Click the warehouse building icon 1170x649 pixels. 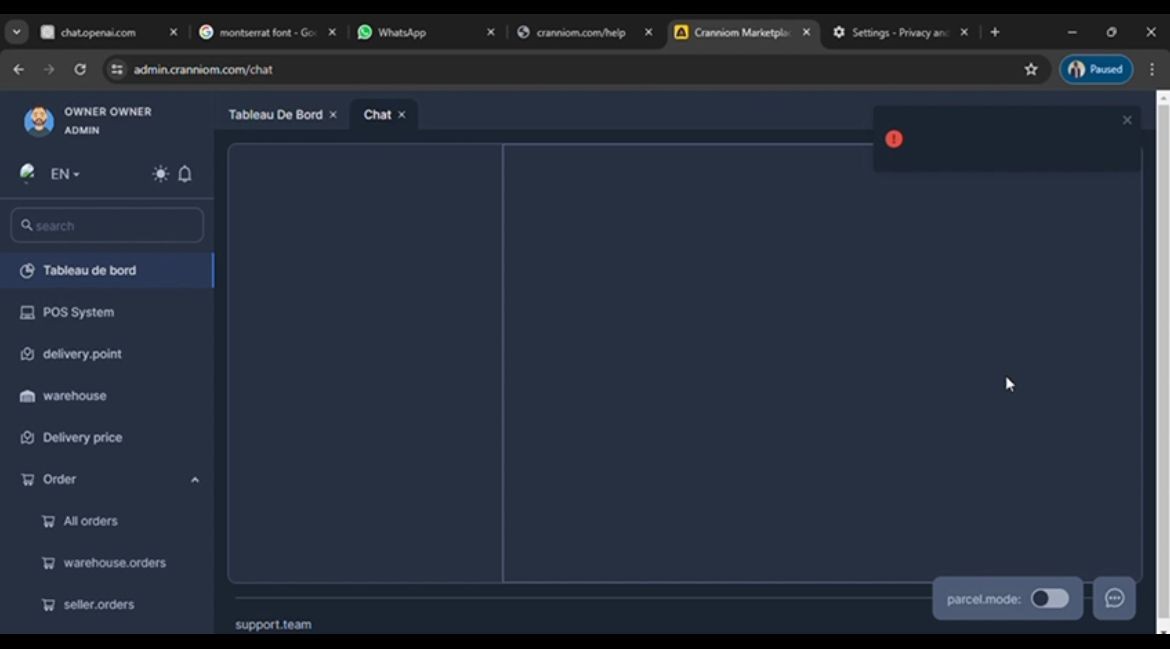(x=27, y=396)
